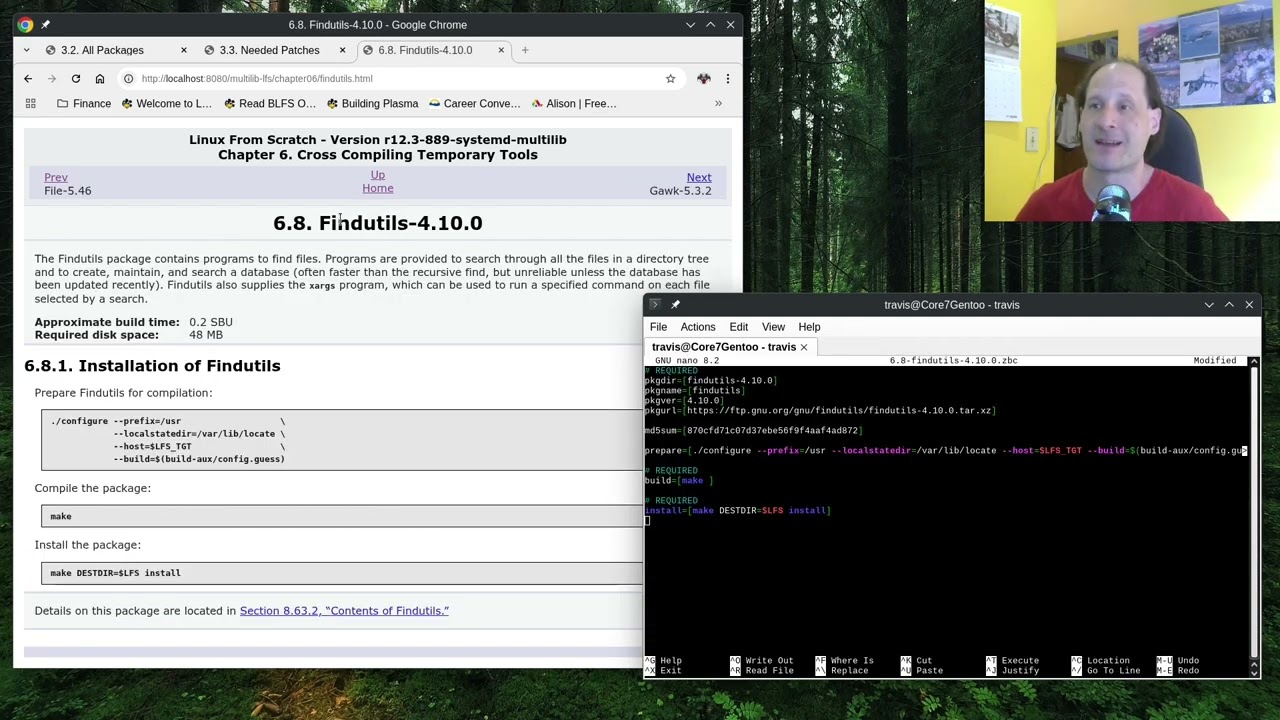Open the apps grid in bookmarks bar

pos(30,103)
